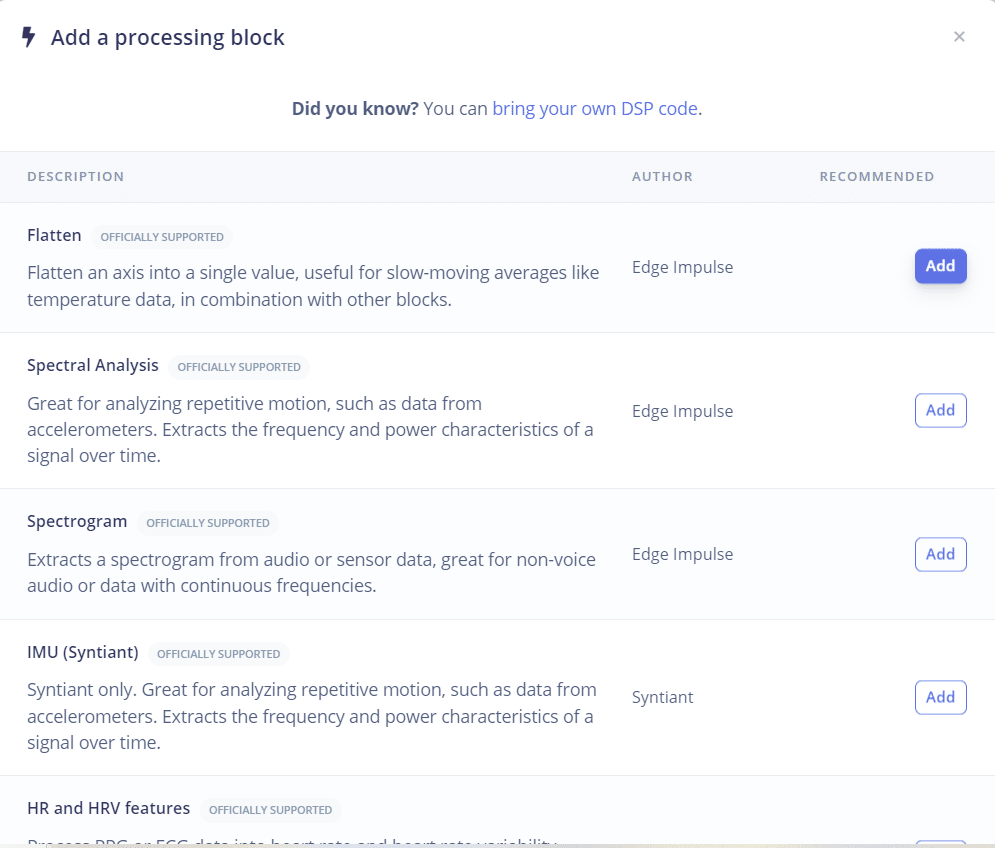Click Officially Supported badge beside Spectrogram

tap(208, 523)
